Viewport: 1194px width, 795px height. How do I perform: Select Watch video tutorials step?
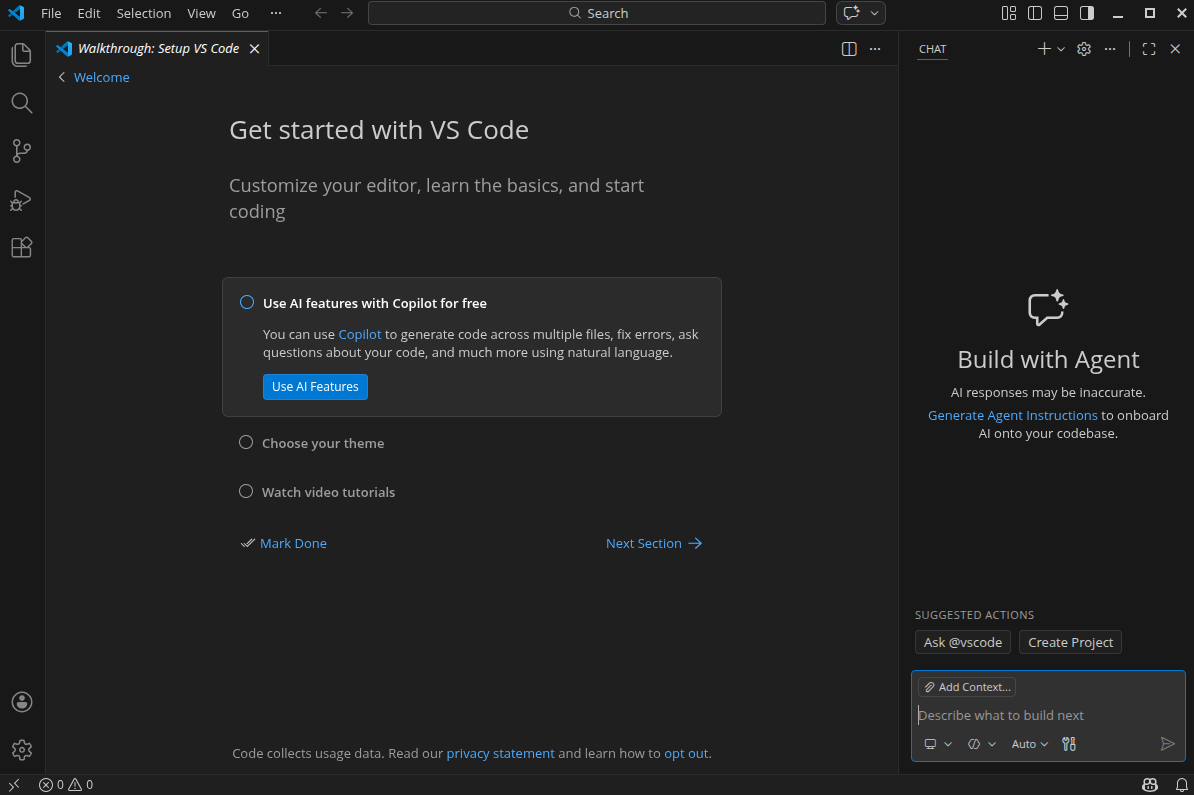pyautogui.click(x=328, y=492)
